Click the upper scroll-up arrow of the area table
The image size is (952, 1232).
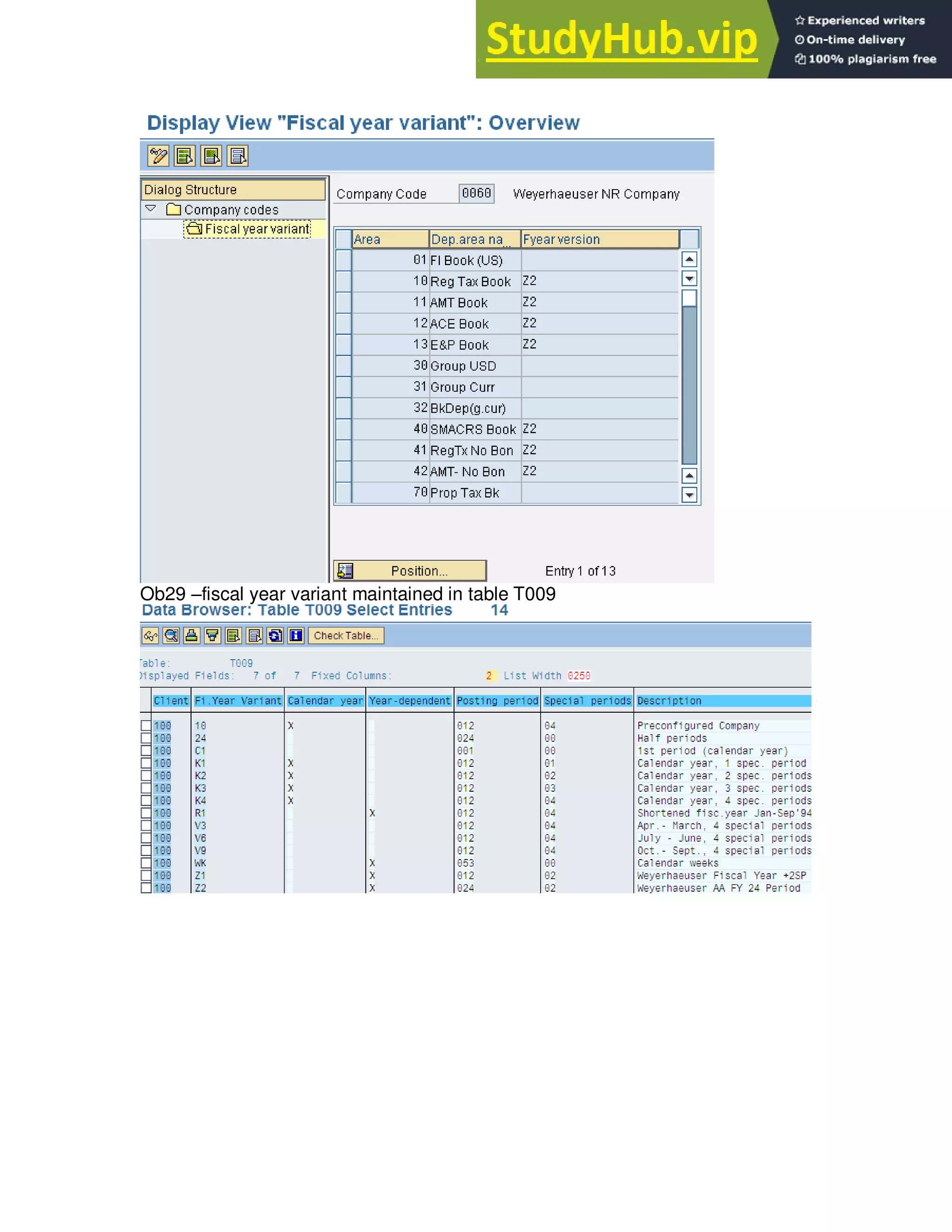(x=689, y=259)
